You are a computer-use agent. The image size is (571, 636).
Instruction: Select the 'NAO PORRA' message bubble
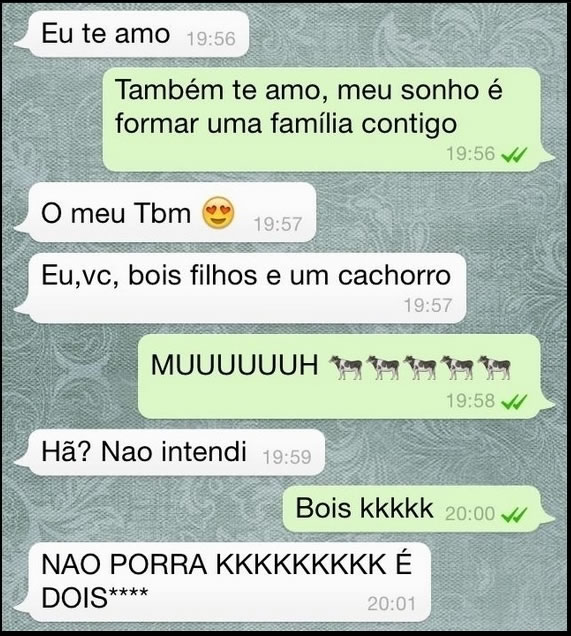point(222,582)
